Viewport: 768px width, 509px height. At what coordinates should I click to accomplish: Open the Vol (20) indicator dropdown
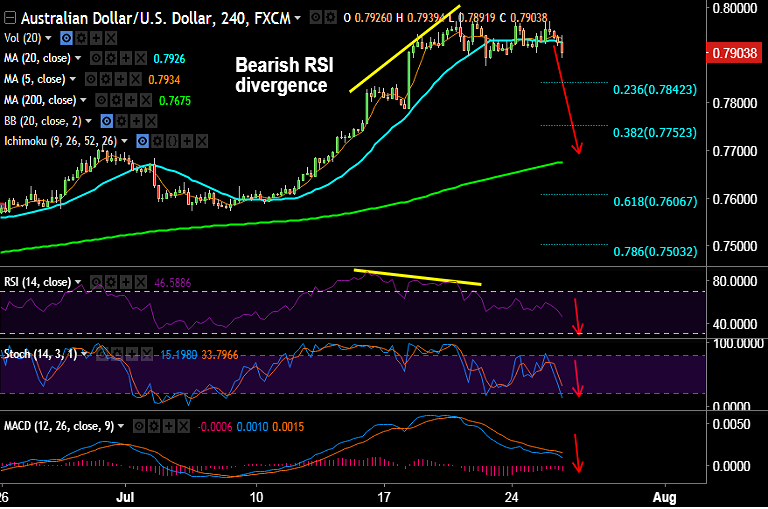pyautogui.click(x=48, y=38)
